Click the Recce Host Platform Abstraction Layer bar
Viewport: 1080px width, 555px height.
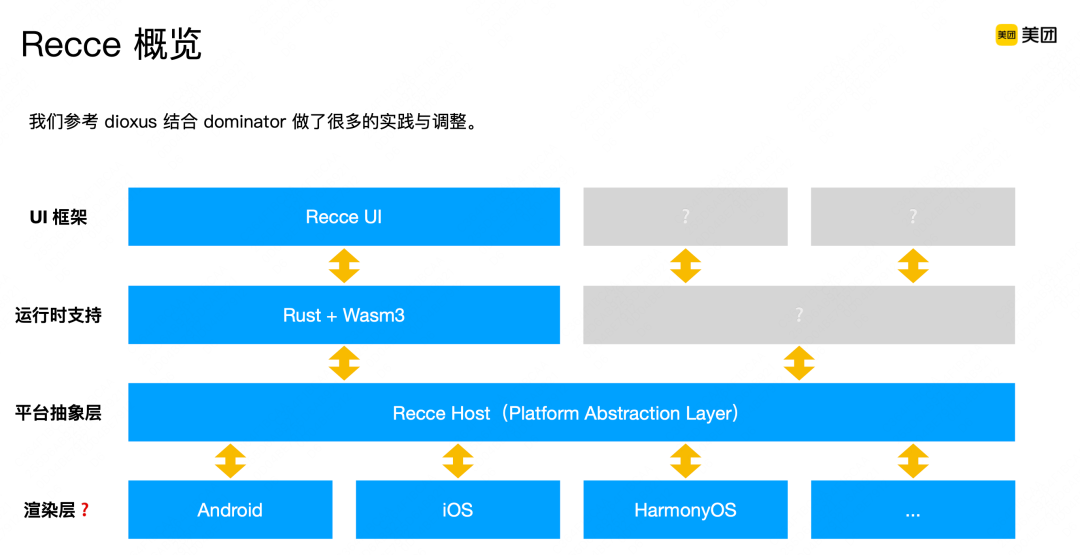pos(571,412)
